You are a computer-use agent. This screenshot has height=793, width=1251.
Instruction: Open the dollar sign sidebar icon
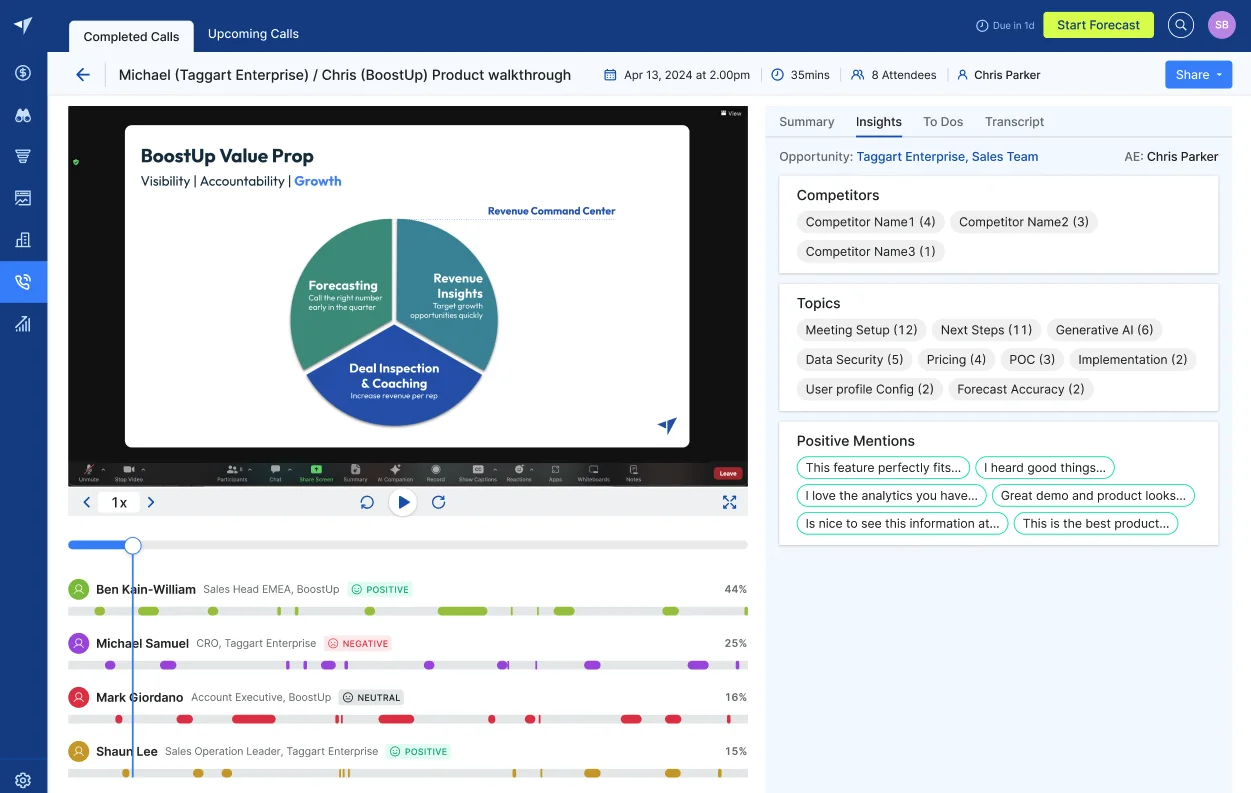[x=23, y=73]
